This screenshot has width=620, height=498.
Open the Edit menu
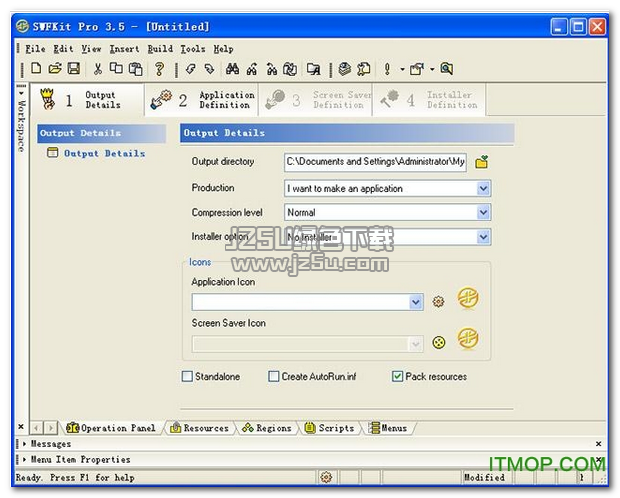[63, 49]
